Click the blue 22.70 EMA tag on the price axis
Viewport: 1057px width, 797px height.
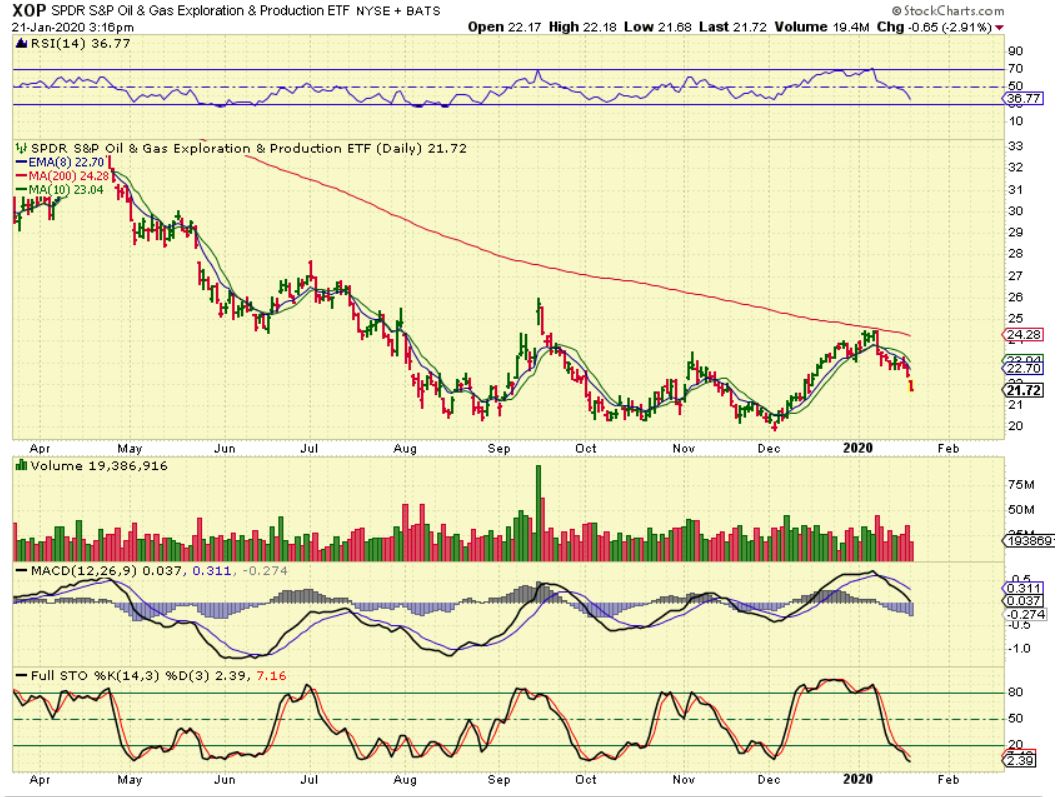[1023, 368]
